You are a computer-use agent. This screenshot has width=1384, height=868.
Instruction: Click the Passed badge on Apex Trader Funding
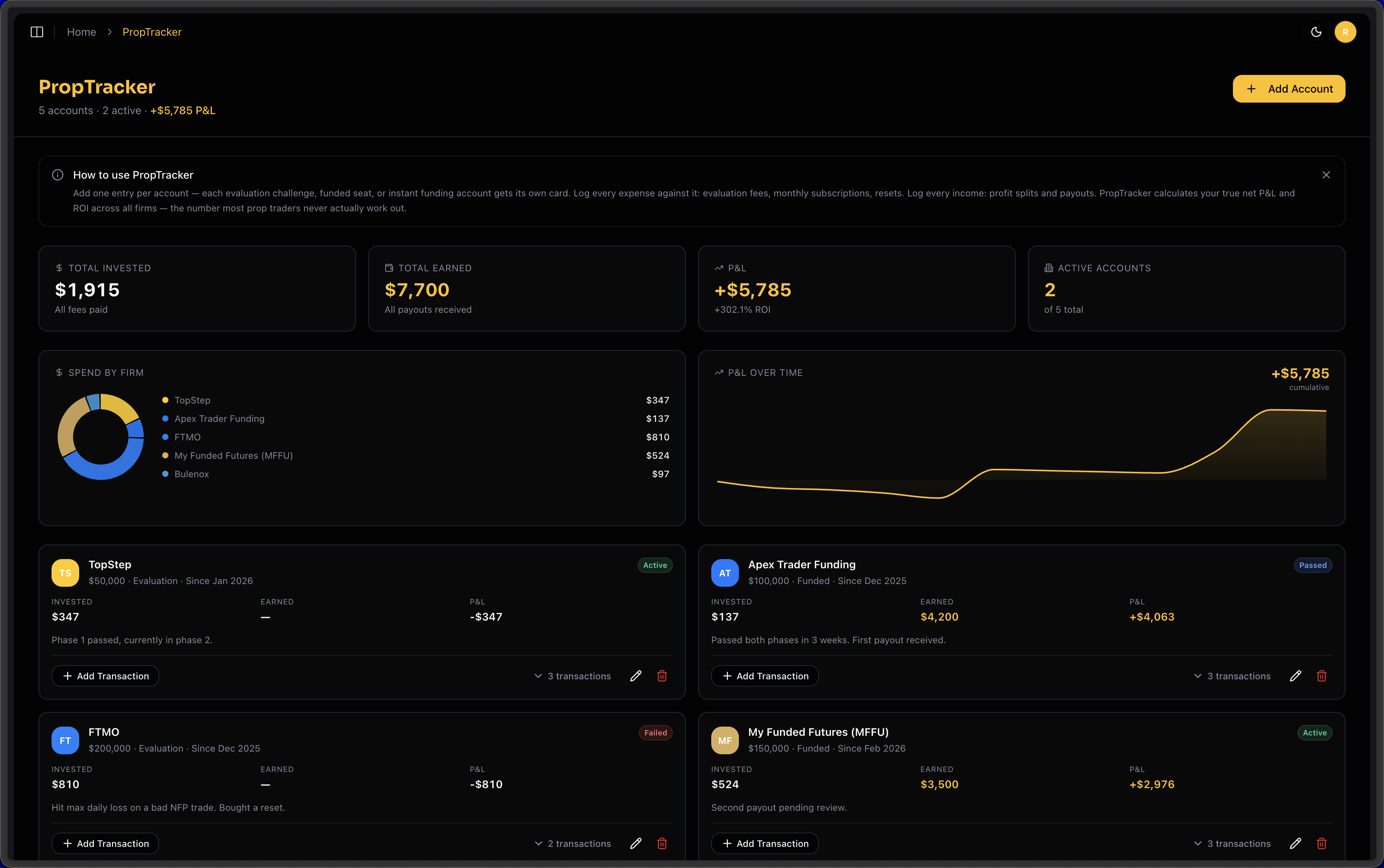pos(1312,565)
